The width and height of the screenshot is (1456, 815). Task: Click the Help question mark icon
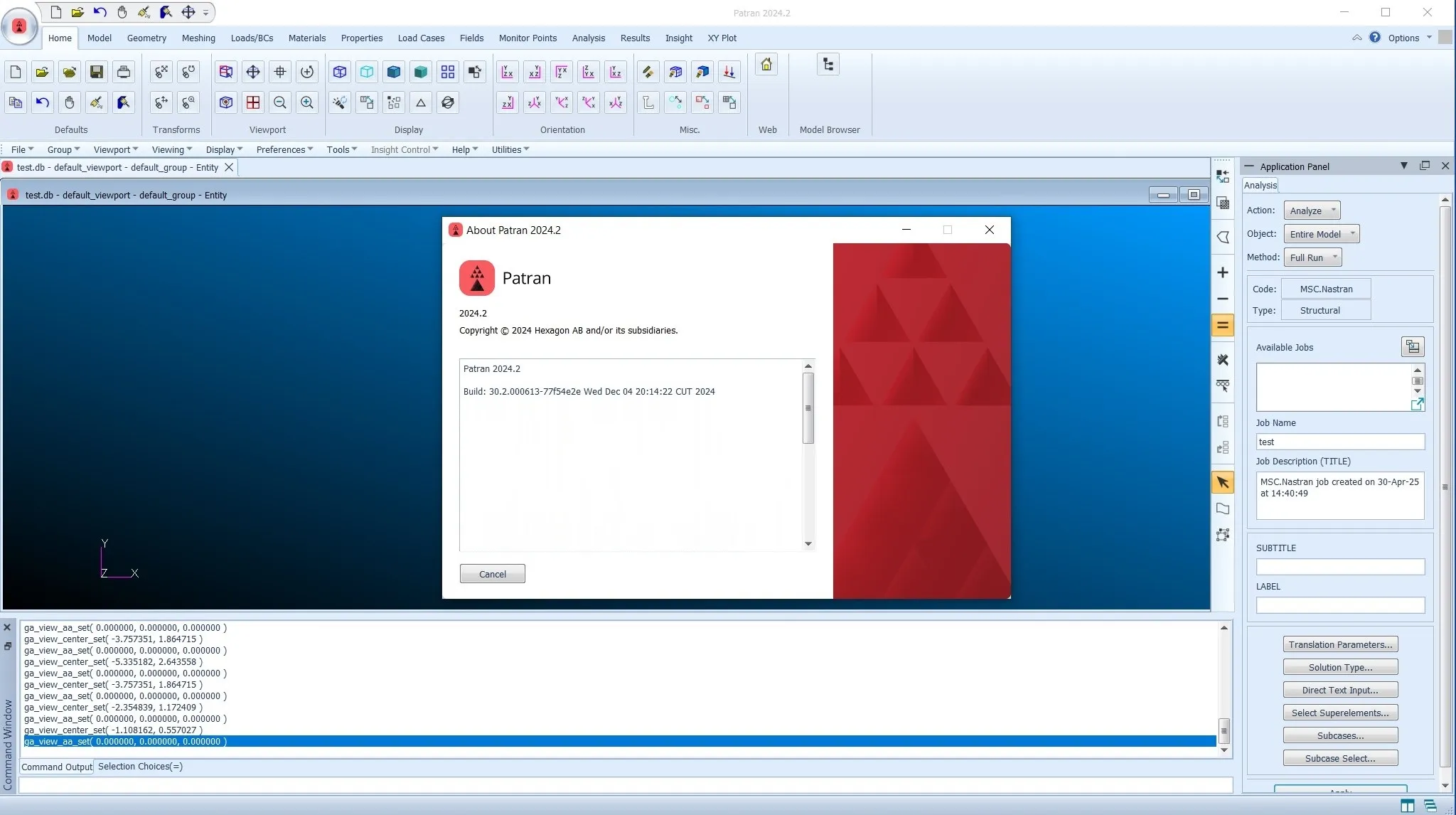pos(1375,38)
